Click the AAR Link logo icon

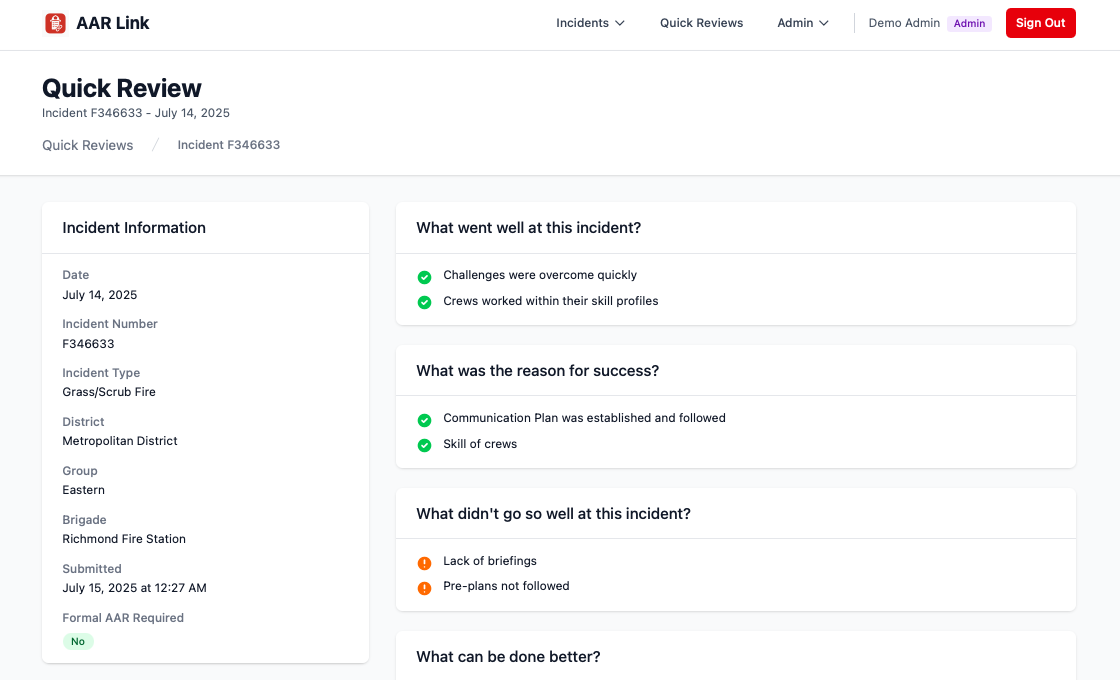pyautogui.click(x=57, y=22)
